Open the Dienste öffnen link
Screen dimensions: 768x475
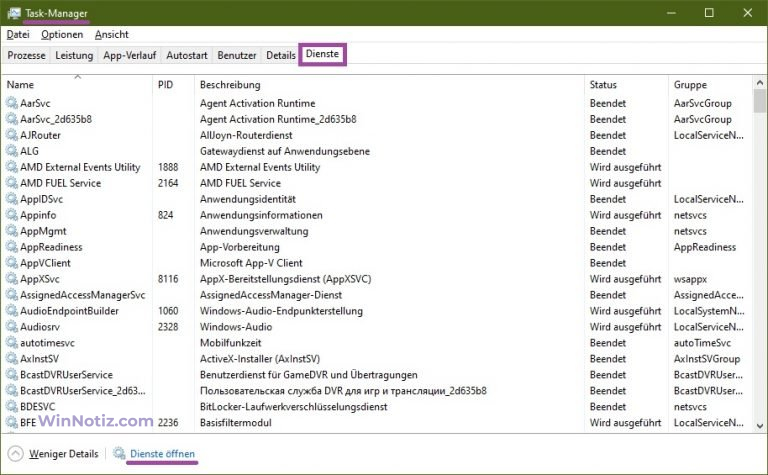tap(162, 454)
